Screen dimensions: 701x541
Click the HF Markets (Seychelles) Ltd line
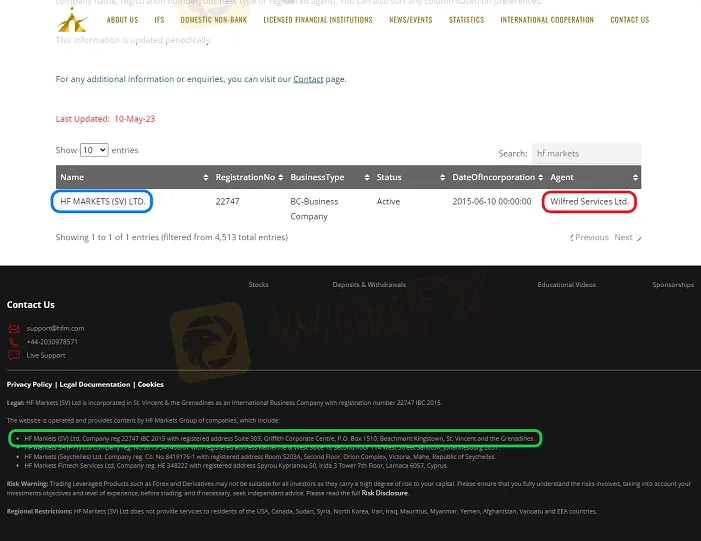point(260,457)
